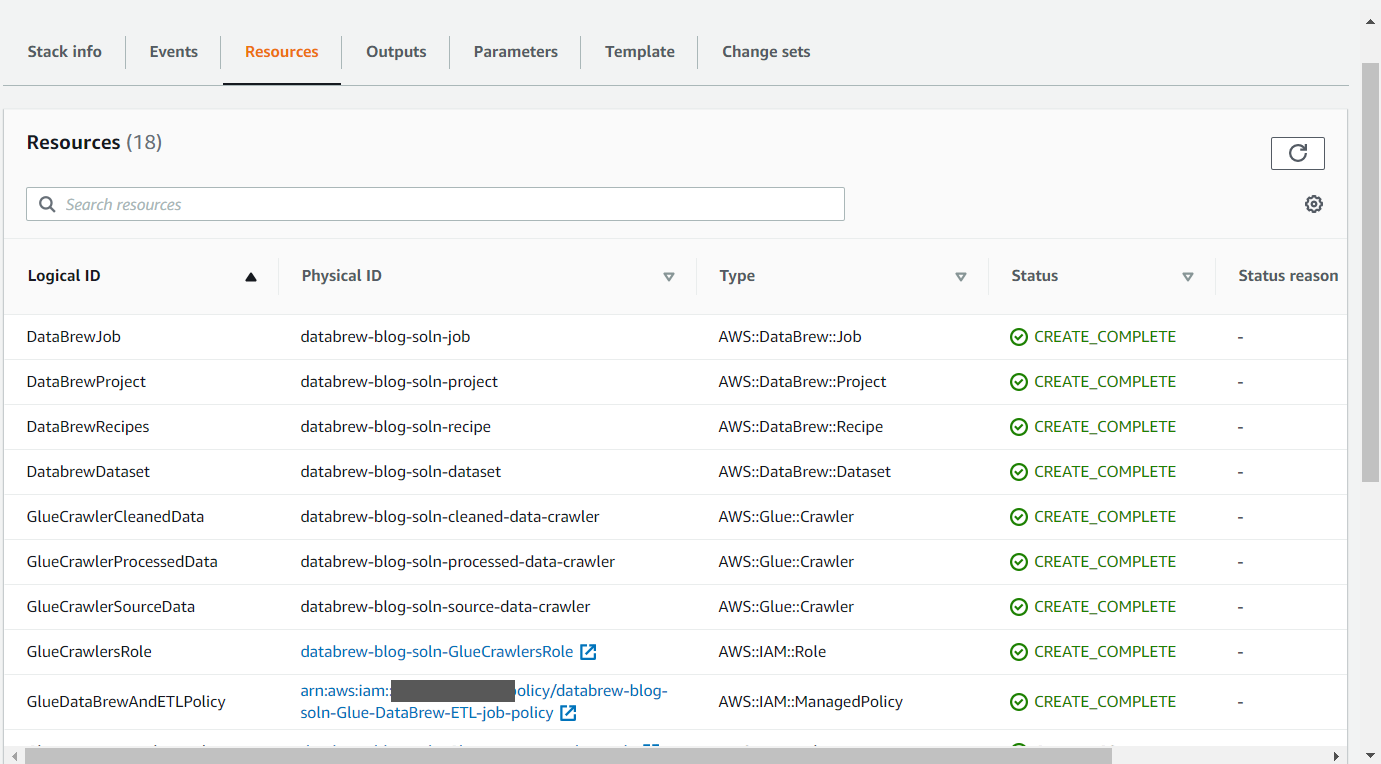Switch to the Stack info tab
The width and height of the screenshot is (1381, 764).
pos(65,52)
